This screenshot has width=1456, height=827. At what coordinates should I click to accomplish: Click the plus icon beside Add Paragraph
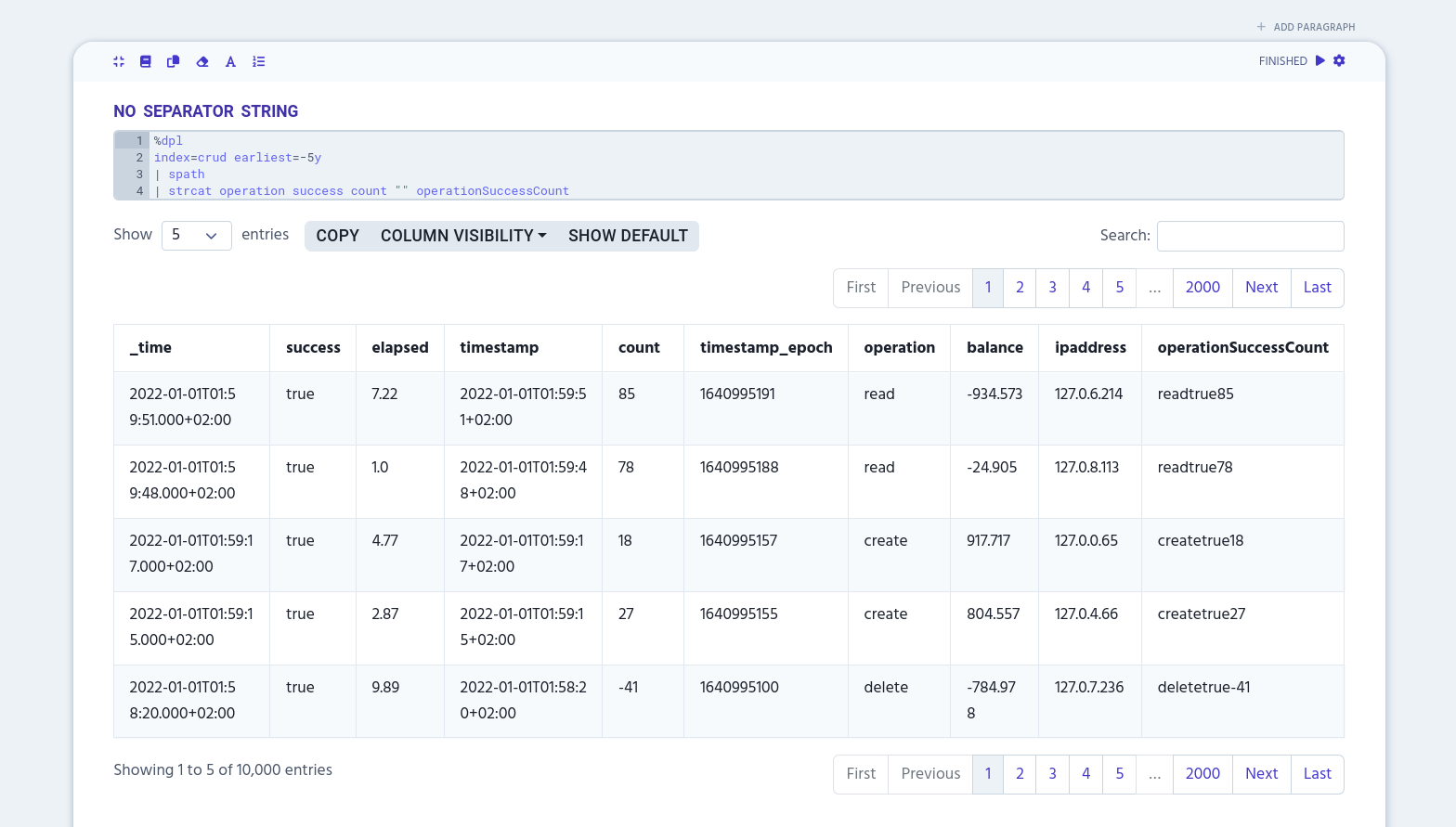1261,27
